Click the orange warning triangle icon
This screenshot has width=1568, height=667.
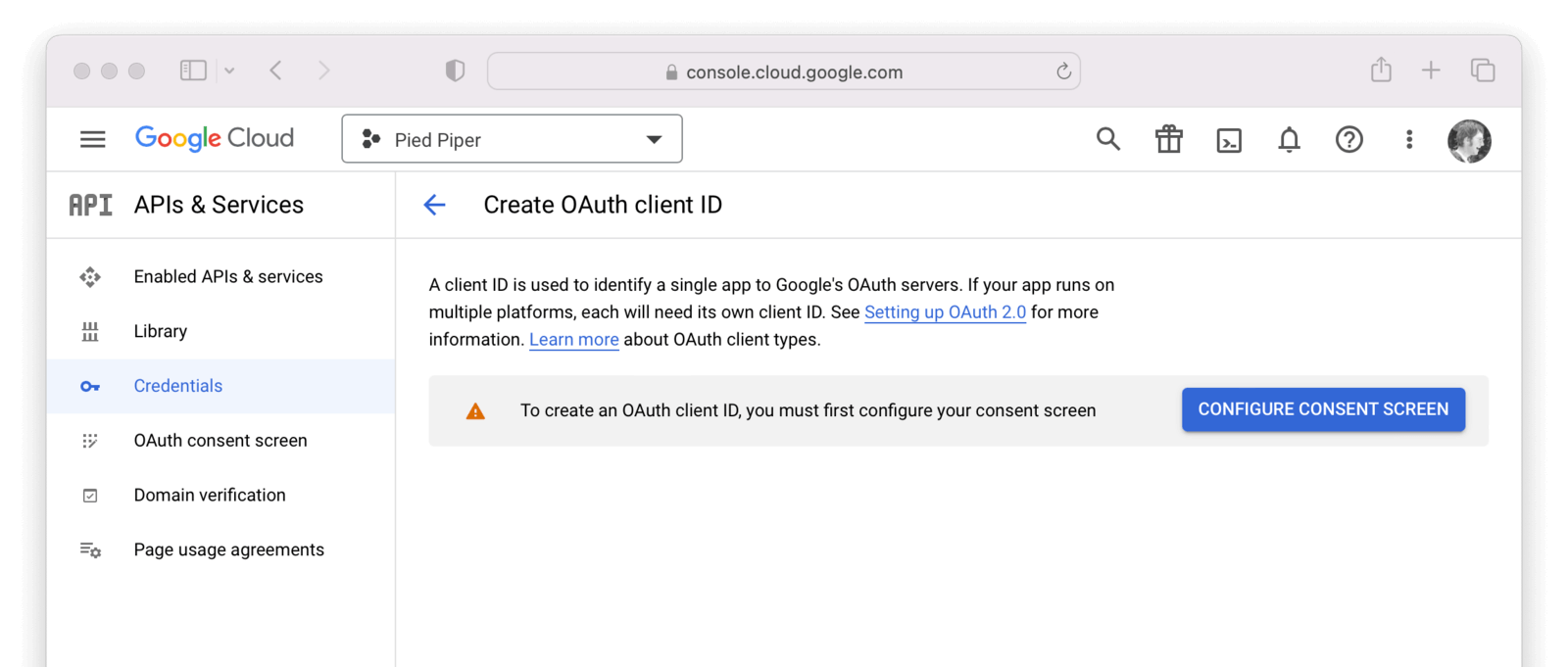tap(475, 411)
